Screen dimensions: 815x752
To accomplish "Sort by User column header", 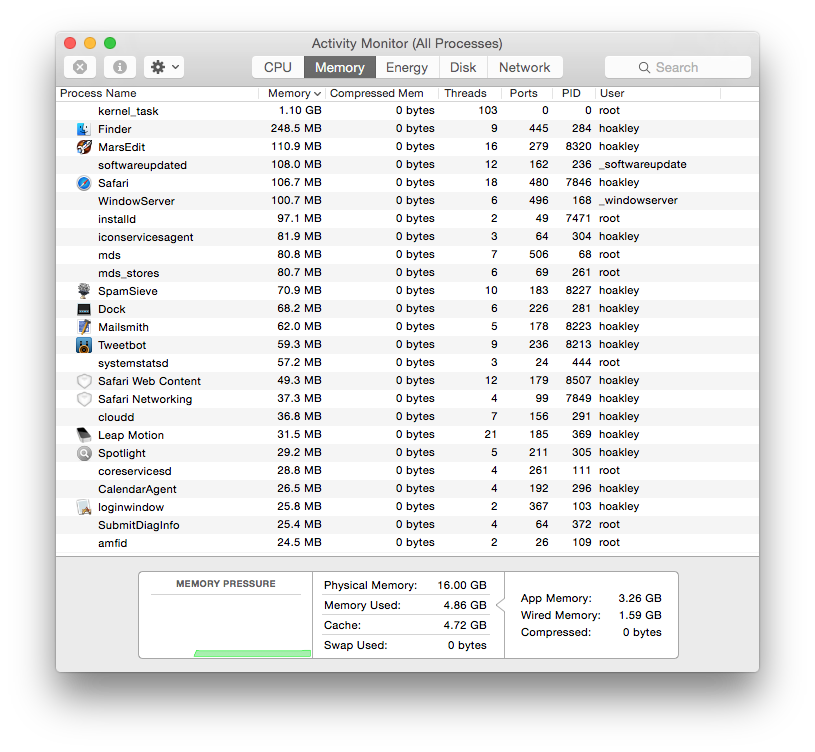I will coord(658,94).
